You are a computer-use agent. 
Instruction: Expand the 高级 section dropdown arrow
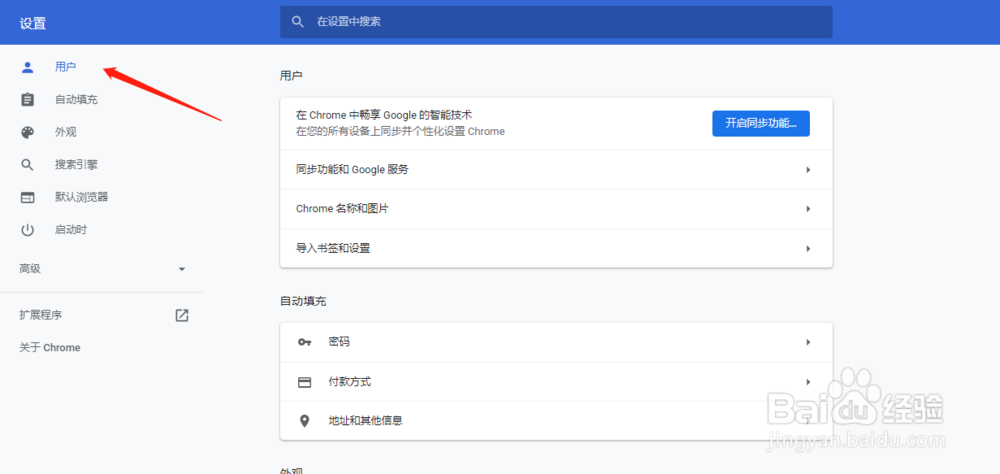pos(182,269)
